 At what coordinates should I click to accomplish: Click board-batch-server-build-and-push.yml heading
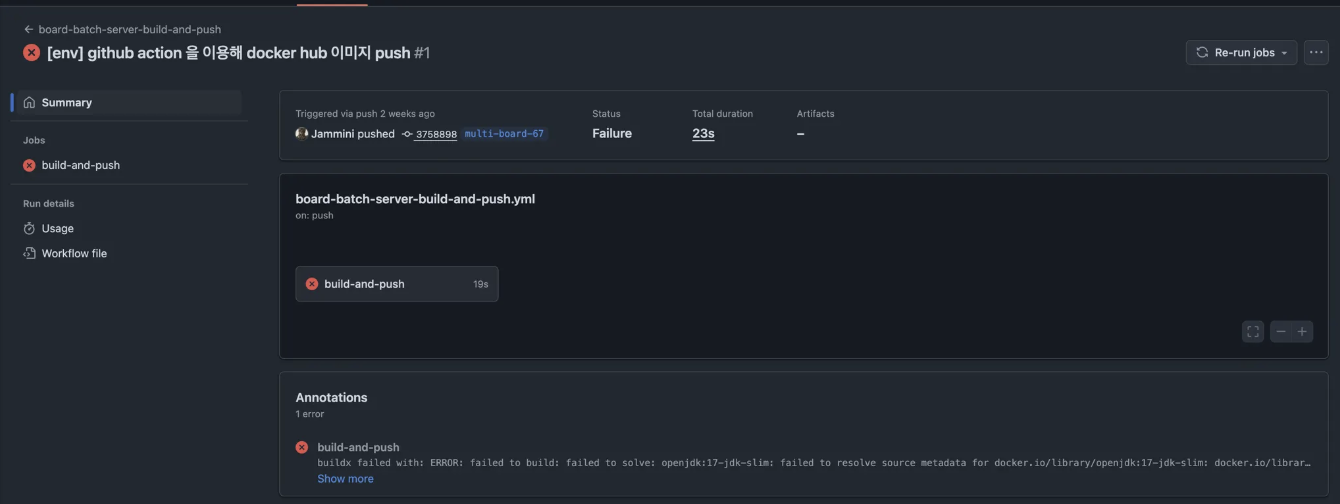coord(415,199)
